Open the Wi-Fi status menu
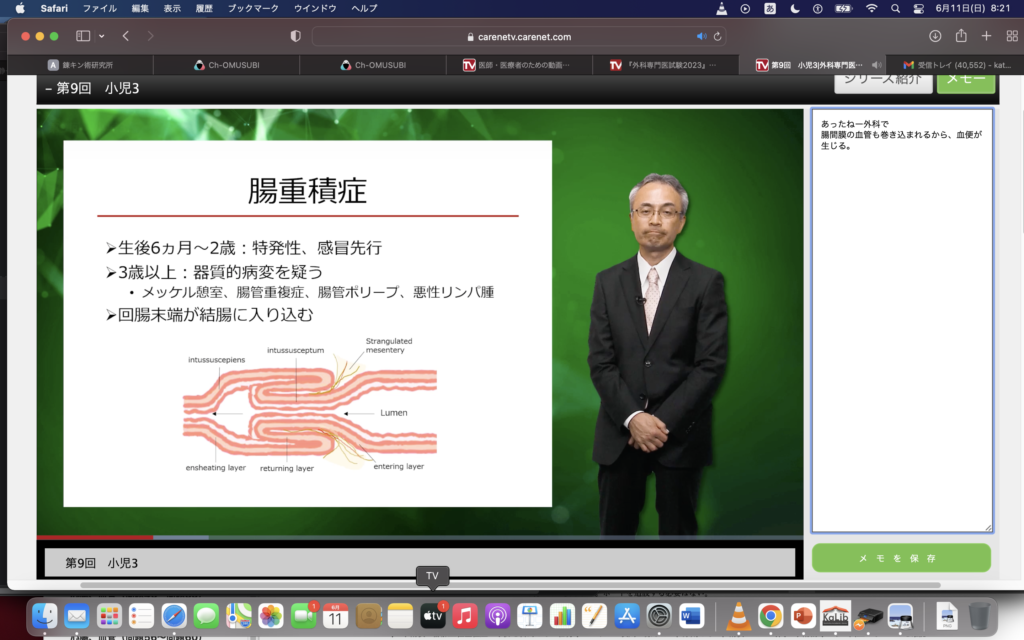Viewport: 1024px width, 640px height. 871,8
